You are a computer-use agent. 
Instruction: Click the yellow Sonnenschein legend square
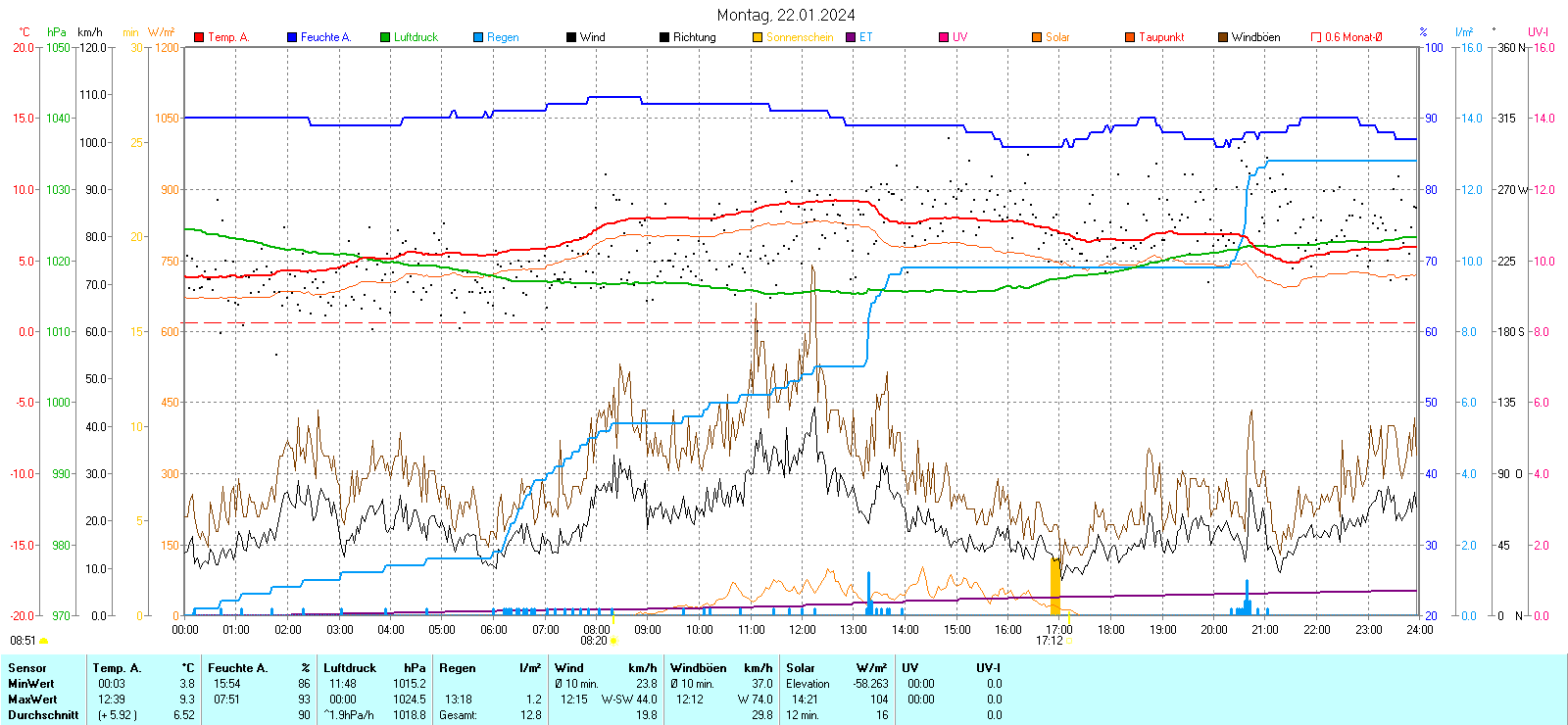point(758,37)
